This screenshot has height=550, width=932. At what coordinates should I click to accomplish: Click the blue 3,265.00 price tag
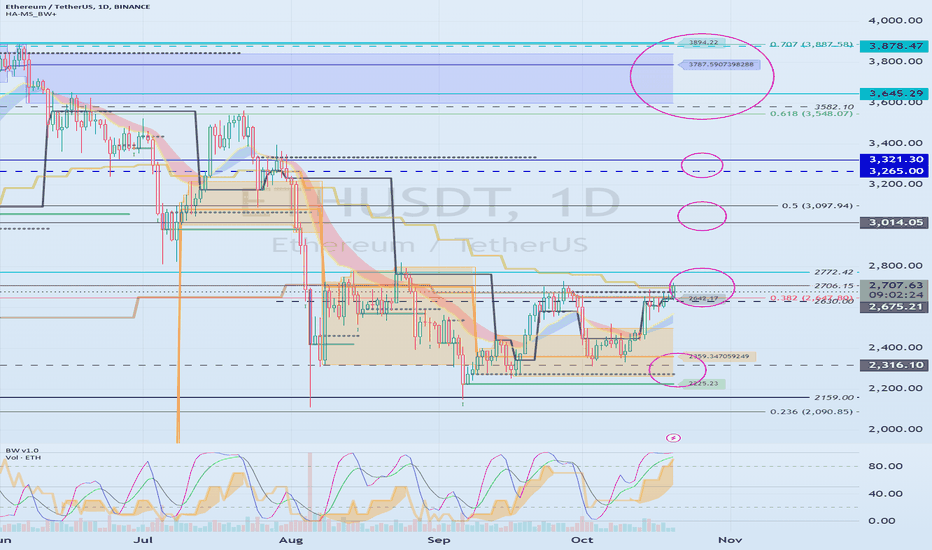pos(895,171)
